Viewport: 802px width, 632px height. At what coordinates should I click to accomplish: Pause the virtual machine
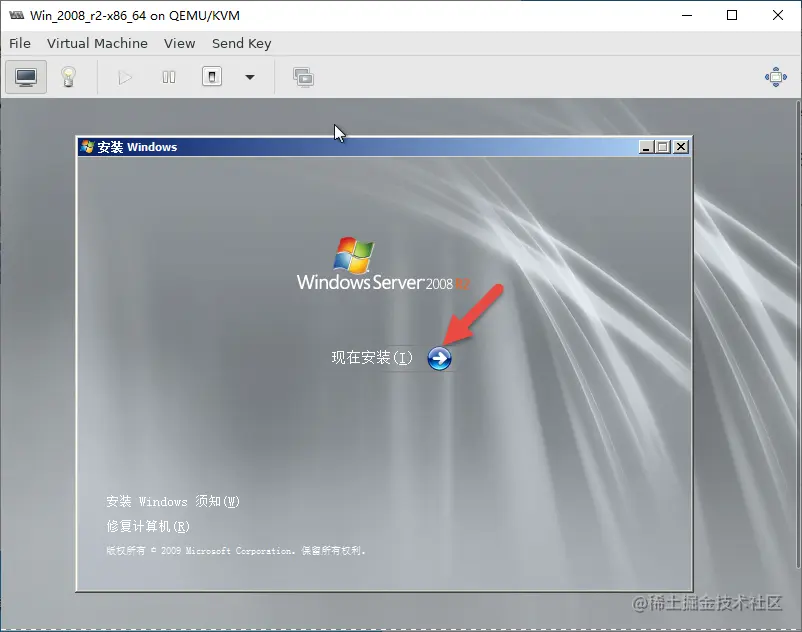tap(169, 78)
